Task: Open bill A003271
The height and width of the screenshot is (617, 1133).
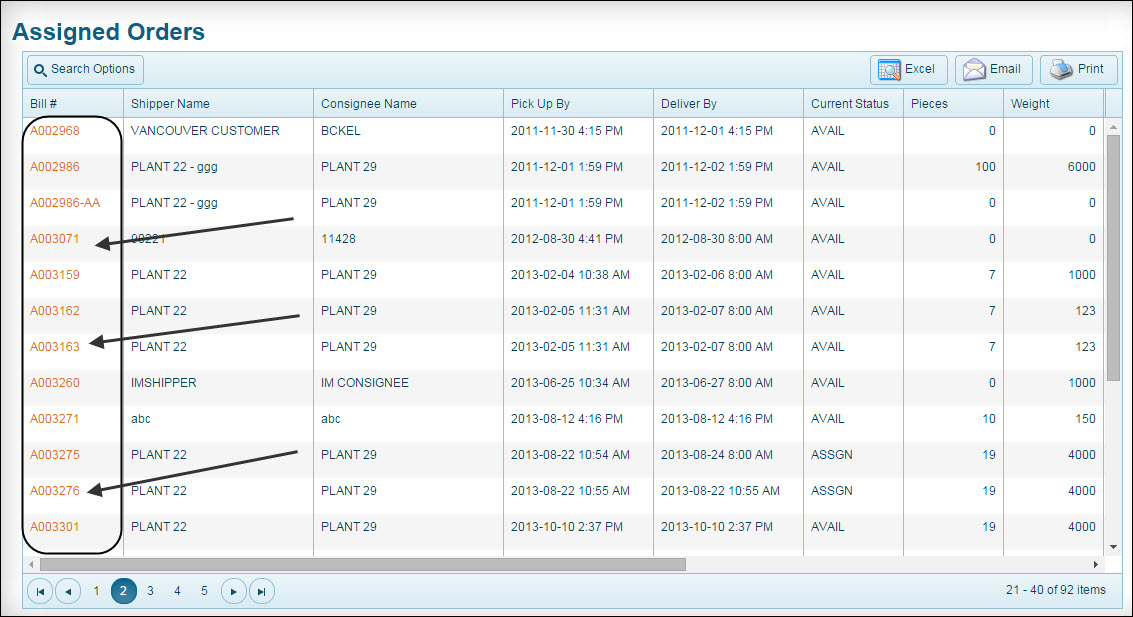Action: (55, 419)
